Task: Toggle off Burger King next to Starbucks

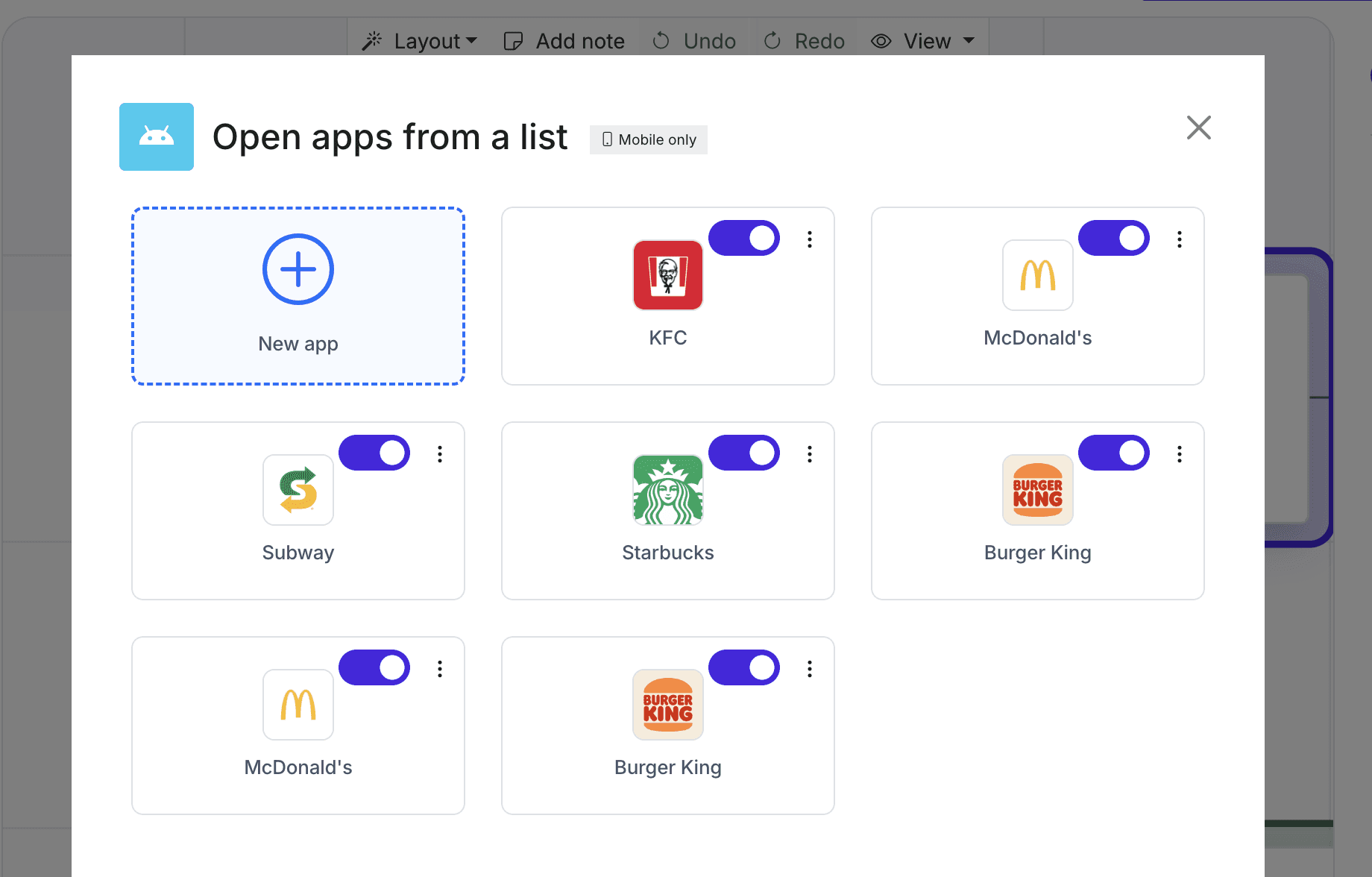Action: click(x=1114, y=453)
